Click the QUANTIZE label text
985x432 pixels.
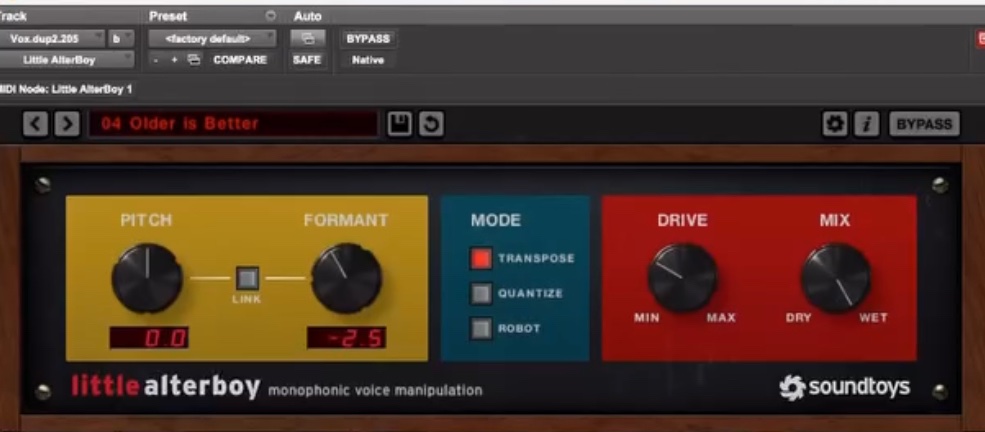(531, 293)
